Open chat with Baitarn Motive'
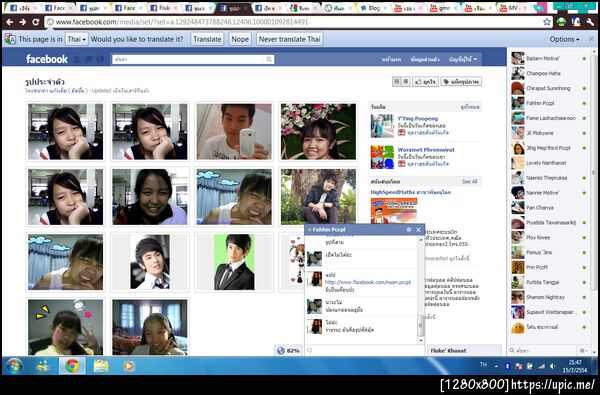Screen dimensions: 600x395 click(549, 58)
